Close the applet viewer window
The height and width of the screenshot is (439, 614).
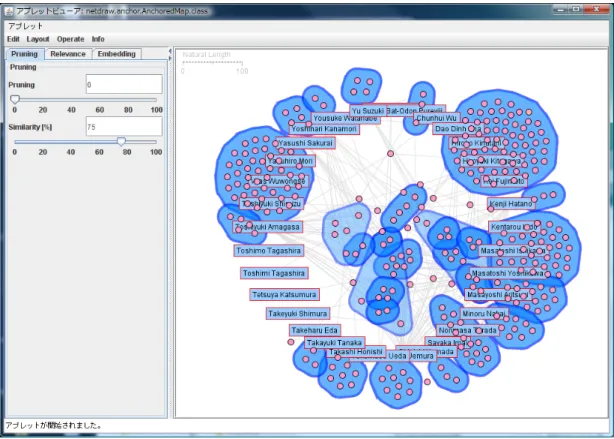coord(596,9)
